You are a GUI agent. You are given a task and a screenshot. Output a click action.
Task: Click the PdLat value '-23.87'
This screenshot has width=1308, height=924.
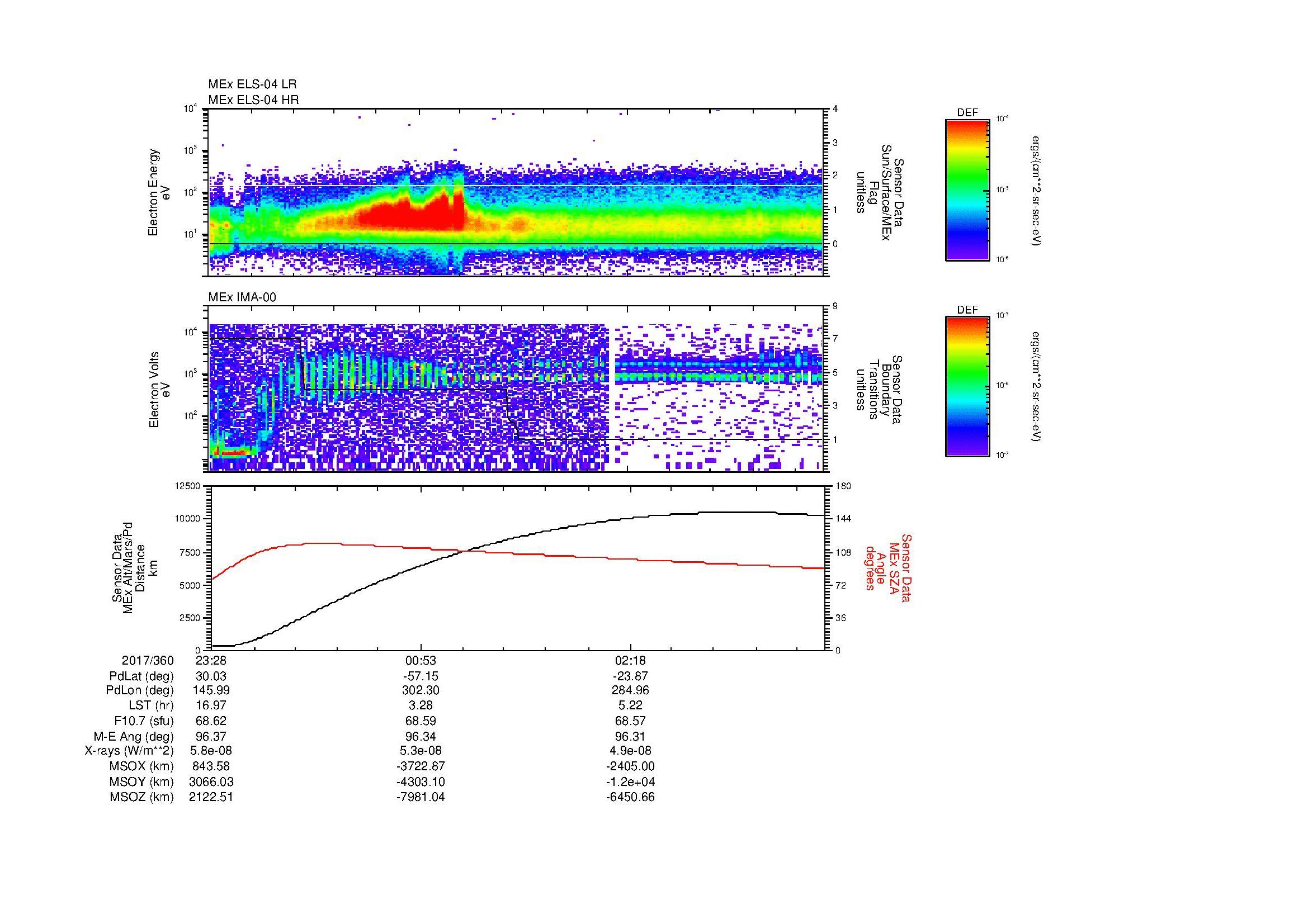tap(630, 676)
